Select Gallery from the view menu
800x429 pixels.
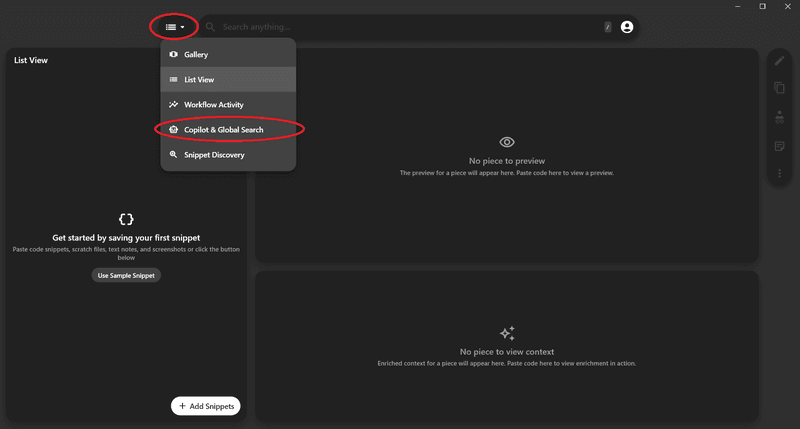click(228, 55)
